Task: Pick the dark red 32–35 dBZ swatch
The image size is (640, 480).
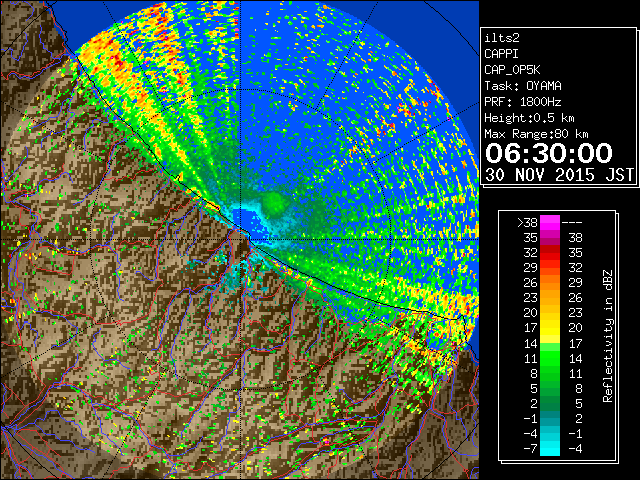Action: pyautogui.click(x=550, y=253)
